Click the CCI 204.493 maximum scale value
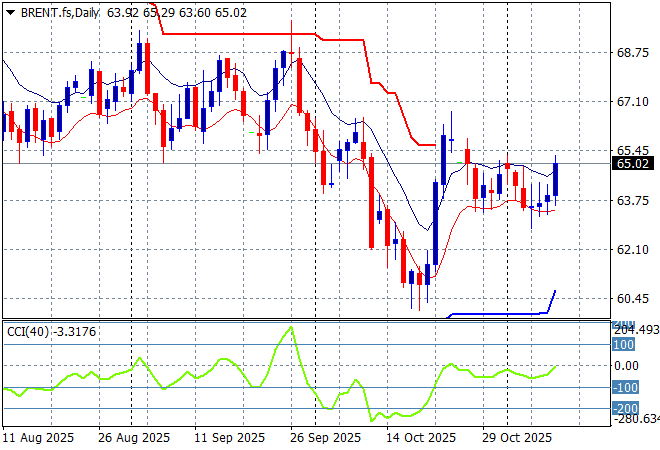Viewport: 660px width, 450px height. coord(636,330)
